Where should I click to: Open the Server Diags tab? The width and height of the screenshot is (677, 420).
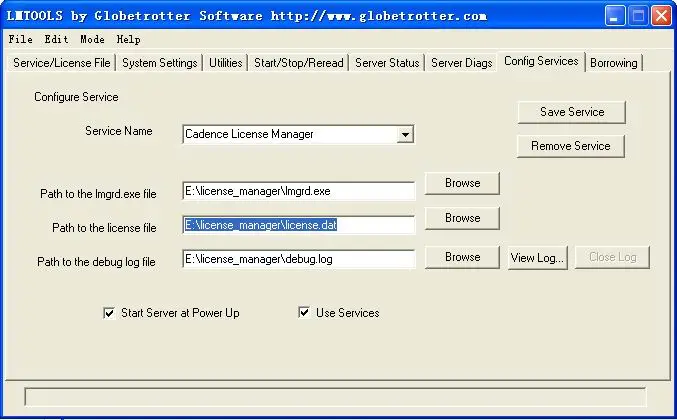[462, 63]
